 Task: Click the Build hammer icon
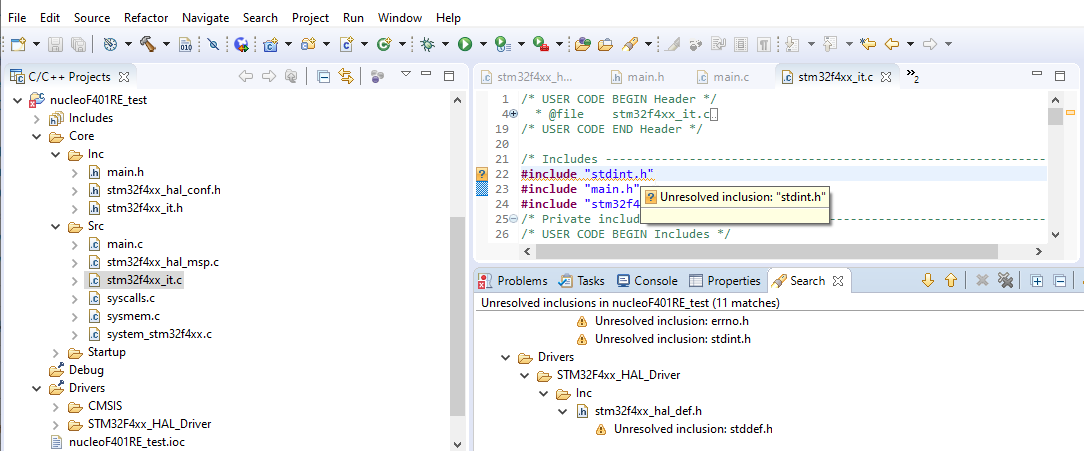[148, 44]
